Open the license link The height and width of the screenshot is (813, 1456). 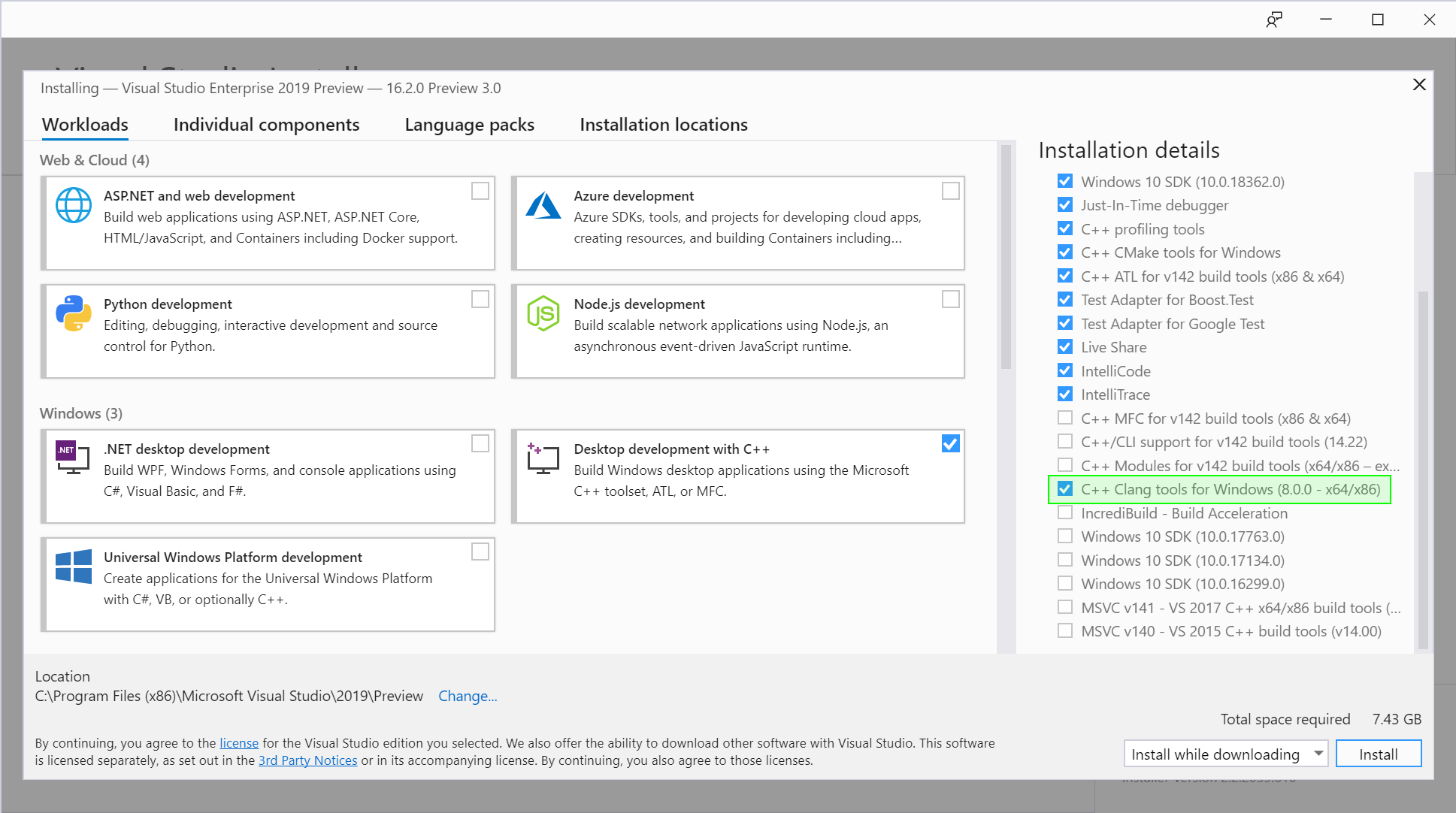click(239, 742)
